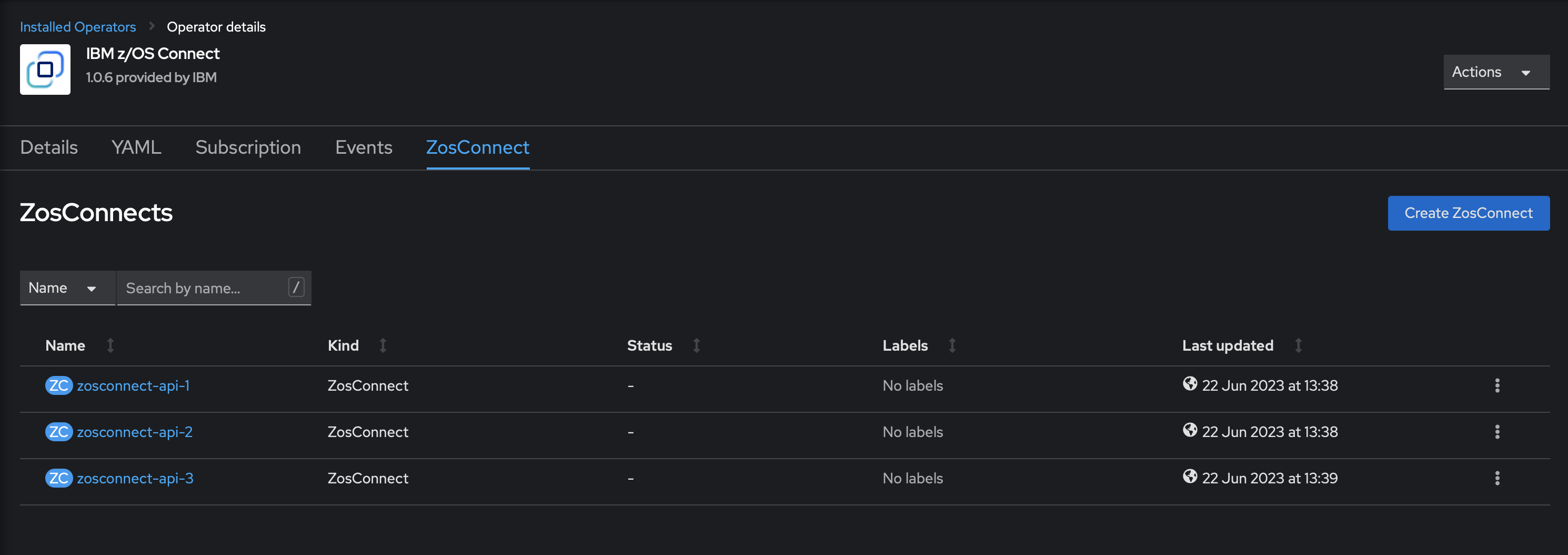
Task: Open the Name filter type dropdown
Action: coord(67,288)
